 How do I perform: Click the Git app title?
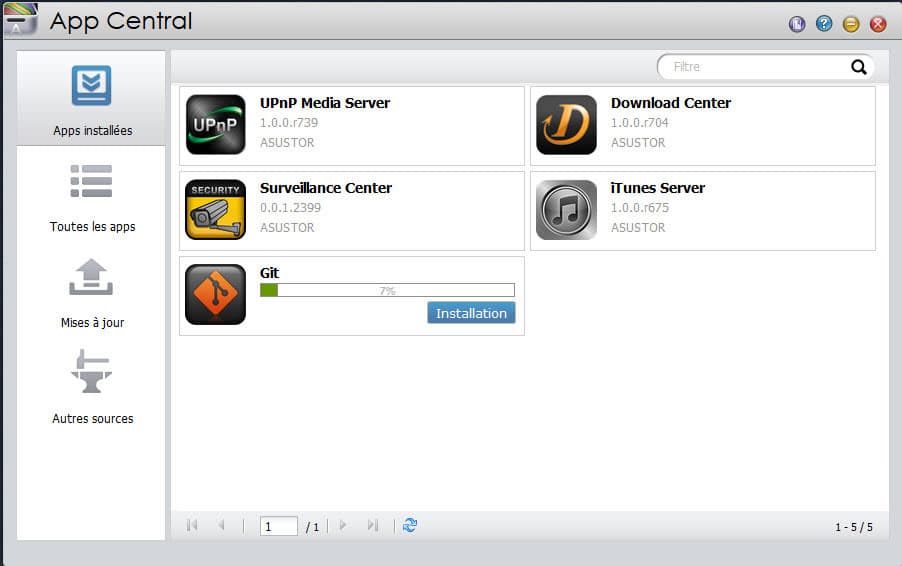(x=269, y=273)
